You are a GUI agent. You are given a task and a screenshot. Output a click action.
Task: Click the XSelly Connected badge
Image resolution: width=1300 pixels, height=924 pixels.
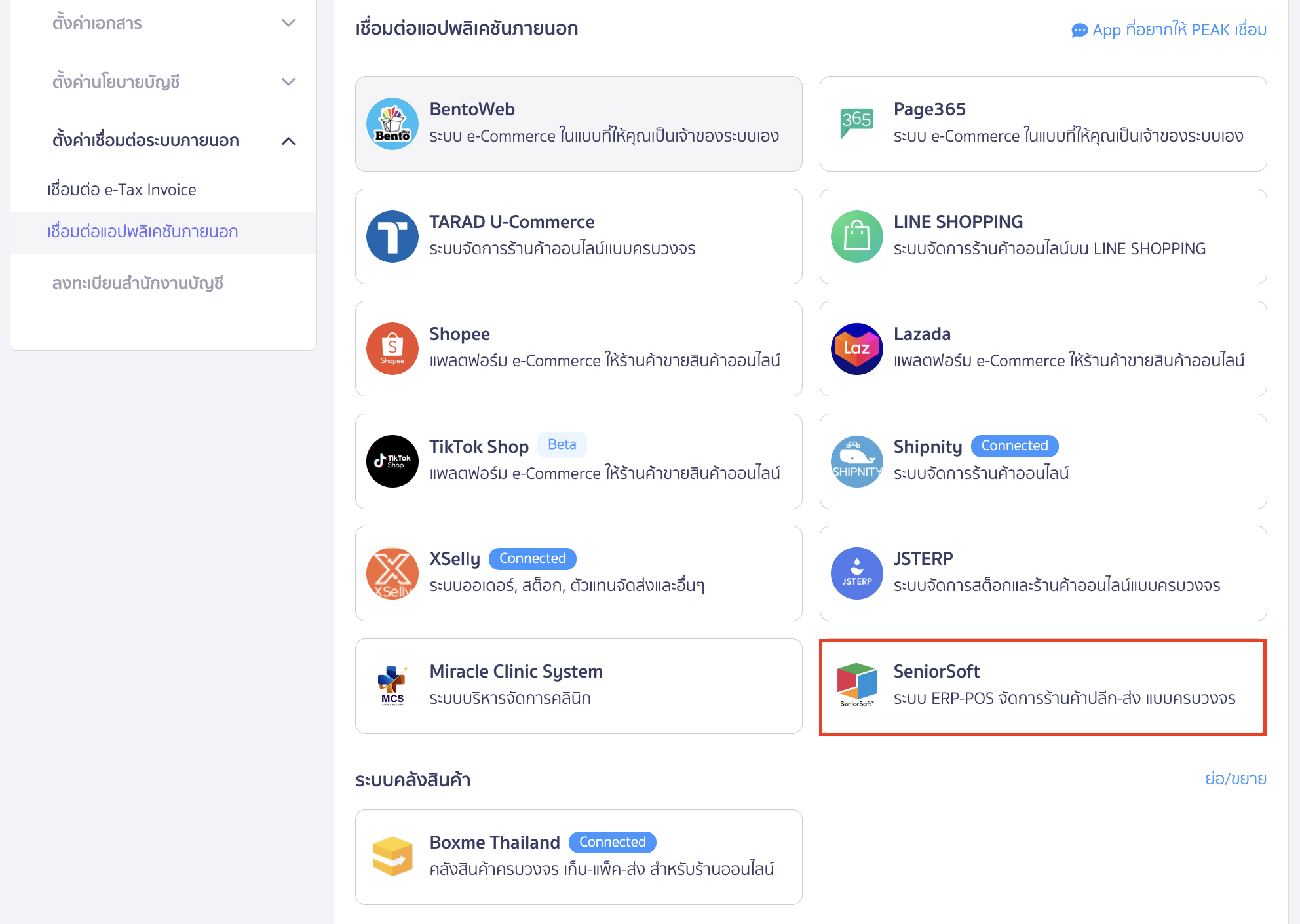click(x=532, y=558)
